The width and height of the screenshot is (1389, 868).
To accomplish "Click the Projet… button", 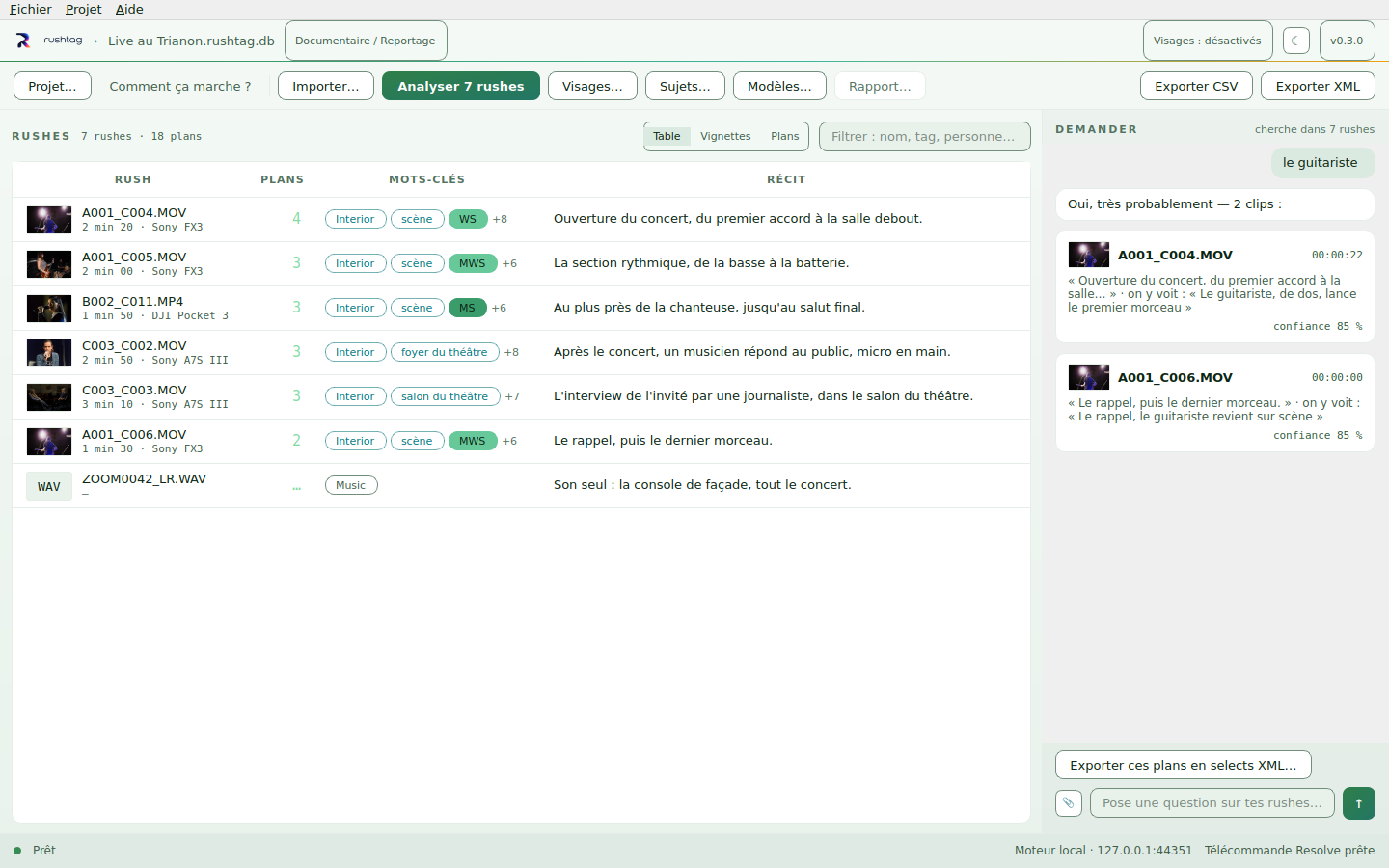I will coord(52,86).
